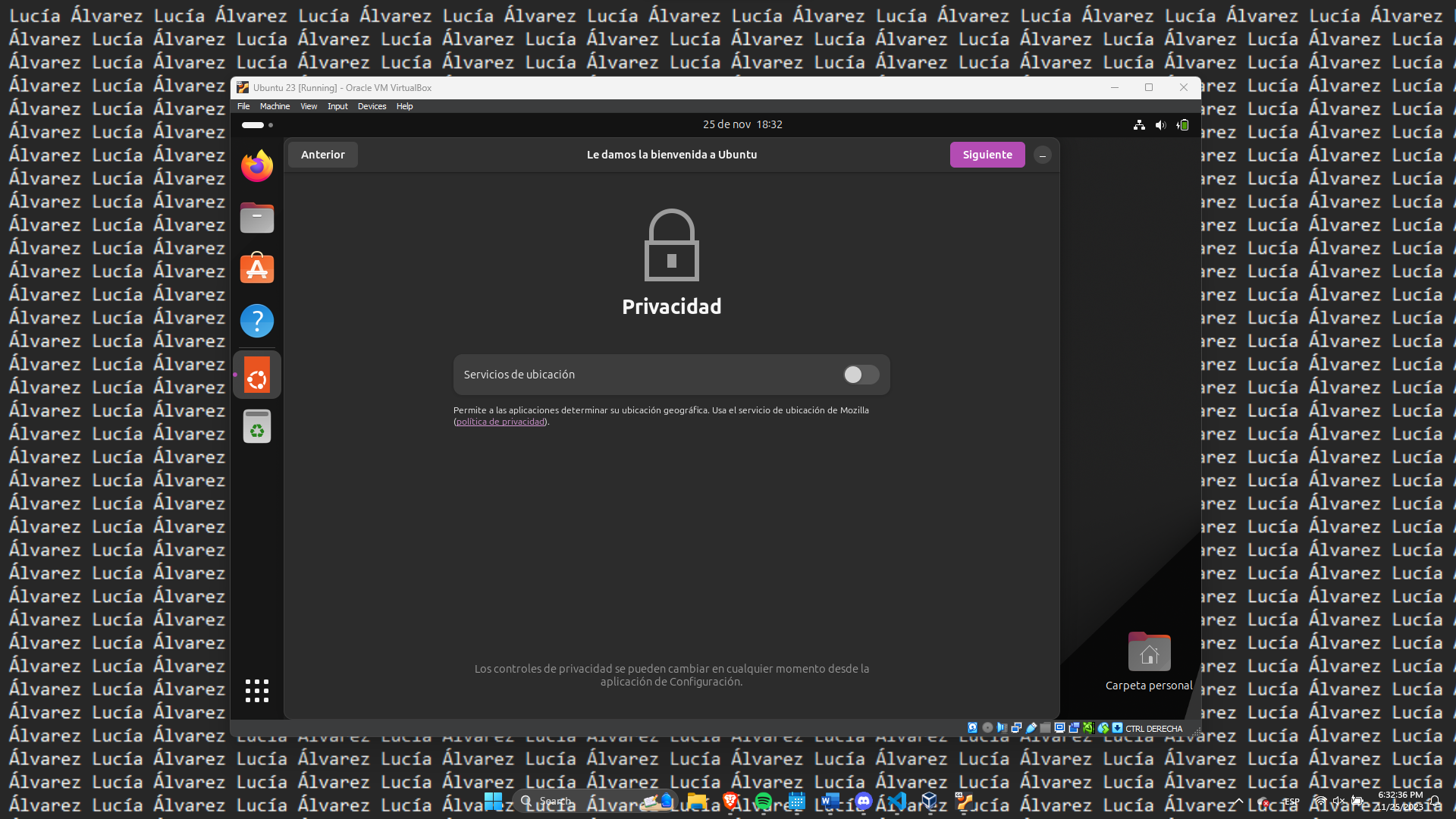Open the VirtualBox View menu
The image size is (1456, 819).
pos(309,106)
